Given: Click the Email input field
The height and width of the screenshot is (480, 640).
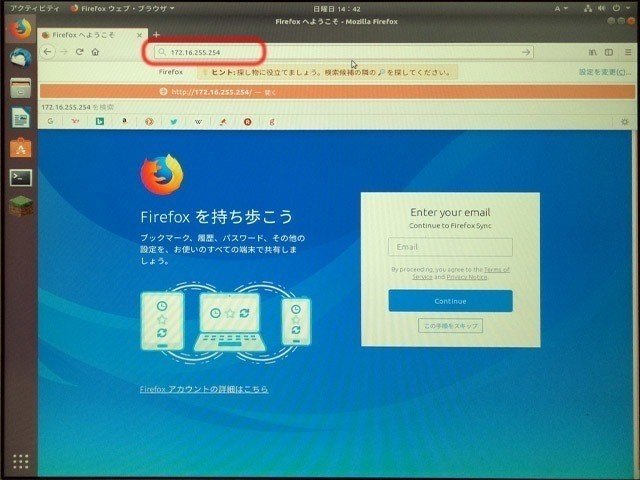Looking at the screenshot, I should tap(450, 247).
